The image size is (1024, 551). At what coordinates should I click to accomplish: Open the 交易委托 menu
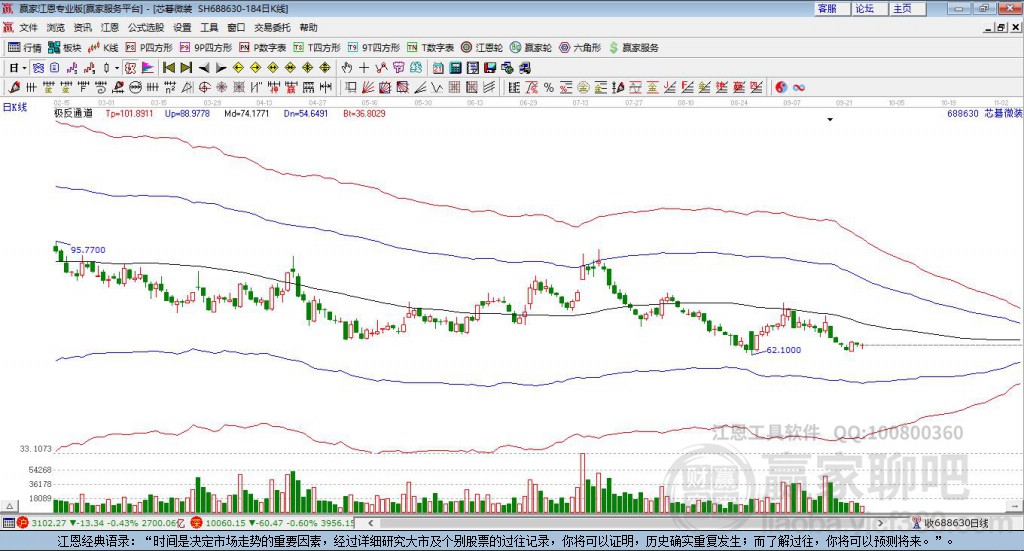pos(272,27)
